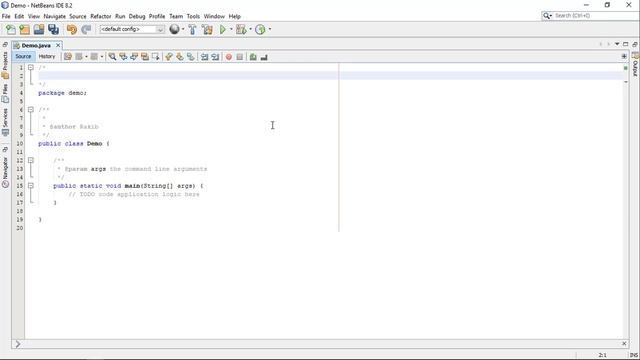Undo the last edit via toolbar
640x360 pixels.
(x=72, y=29)
